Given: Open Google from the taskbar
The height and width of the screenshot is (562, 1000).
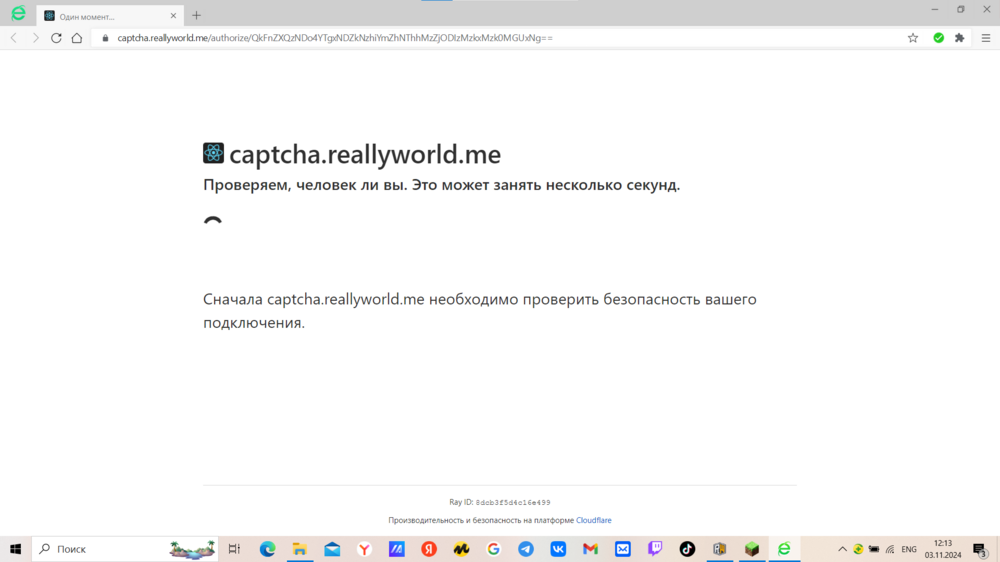Looking at the screenshot, I should [494, 549].
